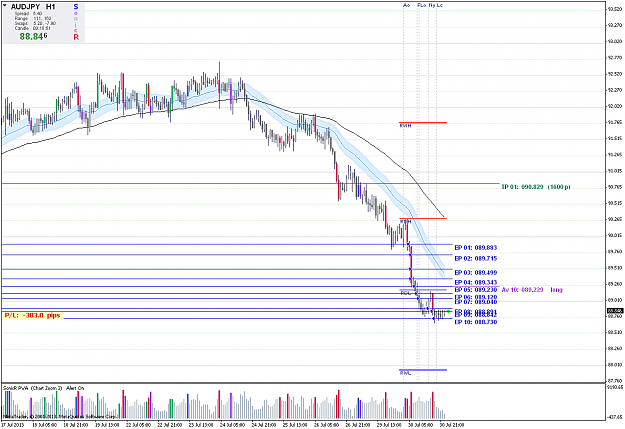Click the black current-price tag on price axis
Image resolution: width=625 pixels, height=429 pixels.
[x=615, y=311]
